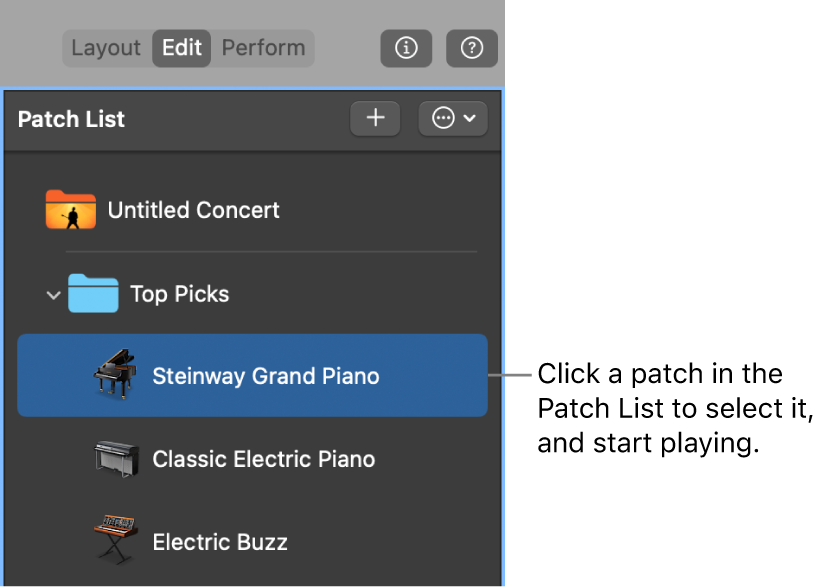Screen dimensions: 838x588
Task: Click the Classic Electric Piano instrument icon
Action: (x=114, y=458)
